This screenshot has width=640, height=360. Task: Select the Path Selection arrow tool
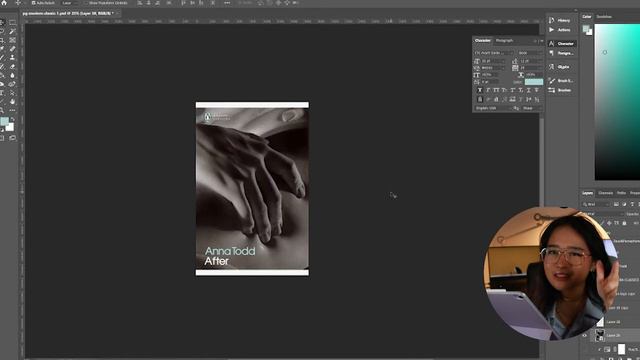(x=12, y=93)
